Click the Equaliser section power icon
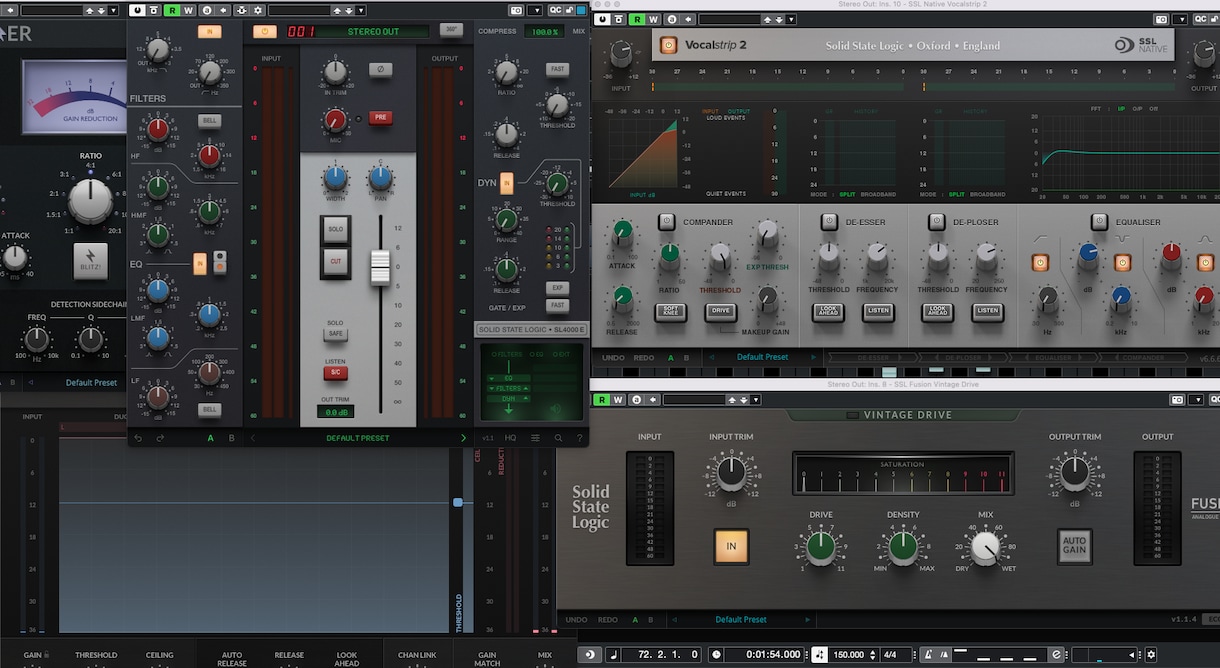Viewport: 1220px width, 668px height. pos(1099,221)
